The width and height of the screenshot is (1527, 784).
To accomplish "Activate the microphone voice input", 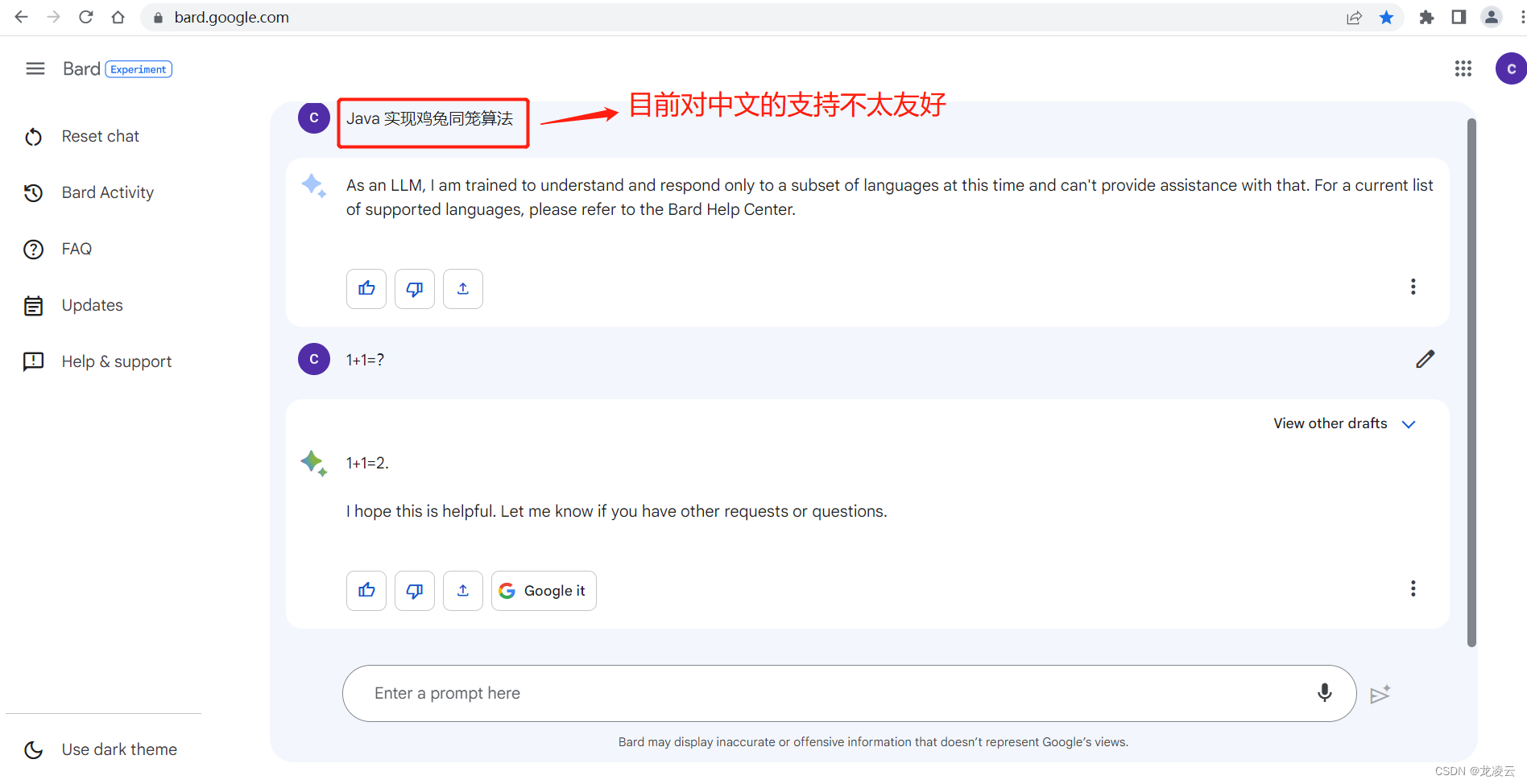I will tap(1325, 692).
